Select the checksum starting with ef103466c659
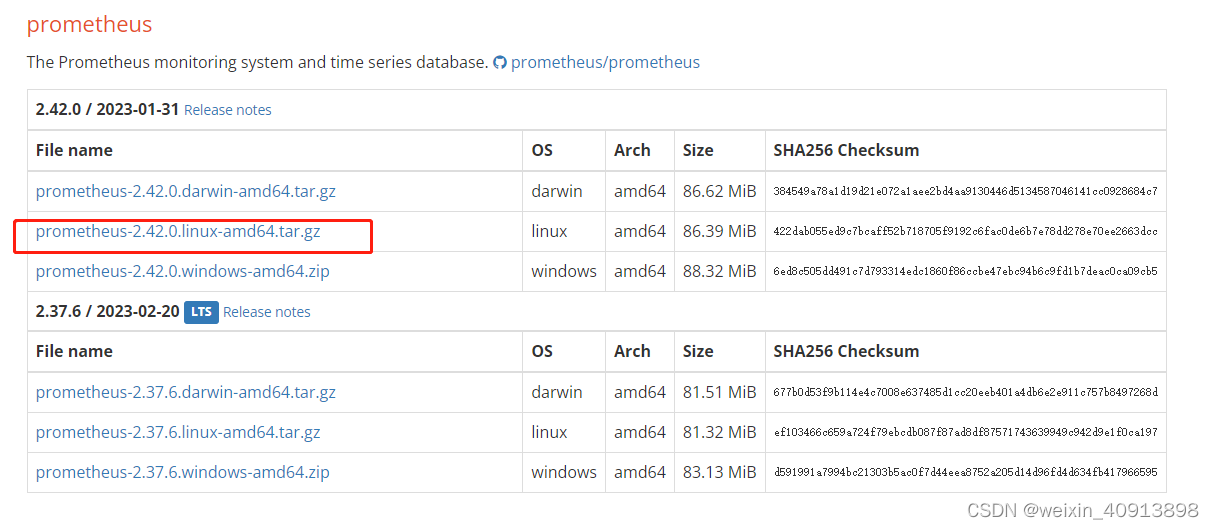Screen dimensions: 1214x529 coord(965,432)
